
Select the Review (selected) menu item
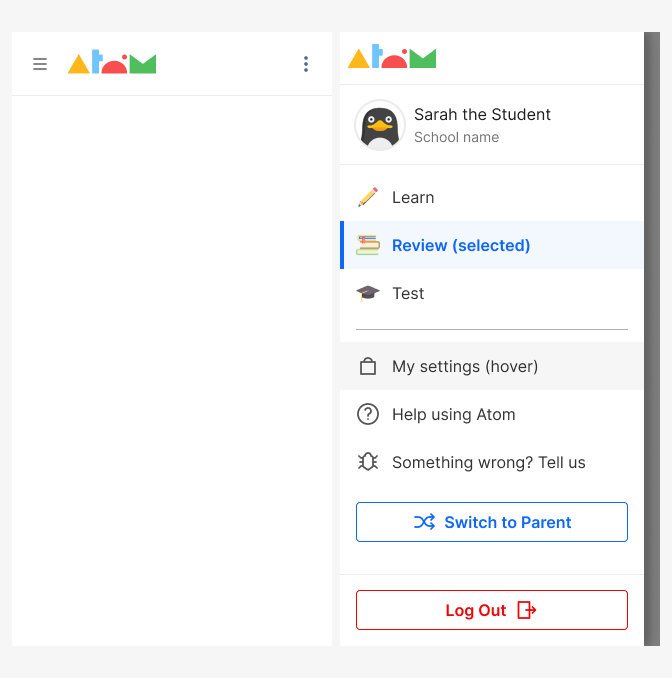tap(492, 245)
